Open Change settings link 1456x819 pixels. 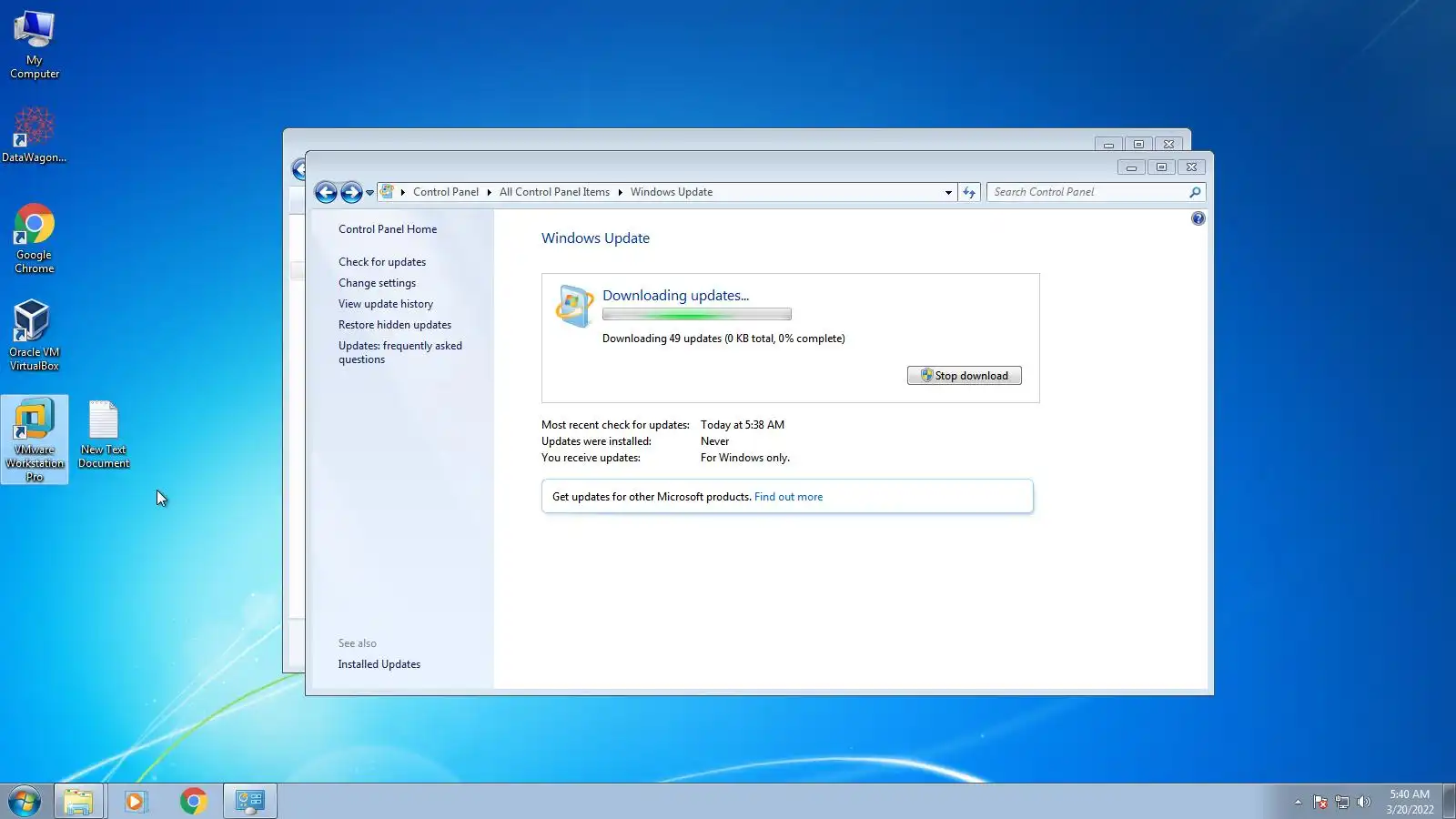click(377, 283)
